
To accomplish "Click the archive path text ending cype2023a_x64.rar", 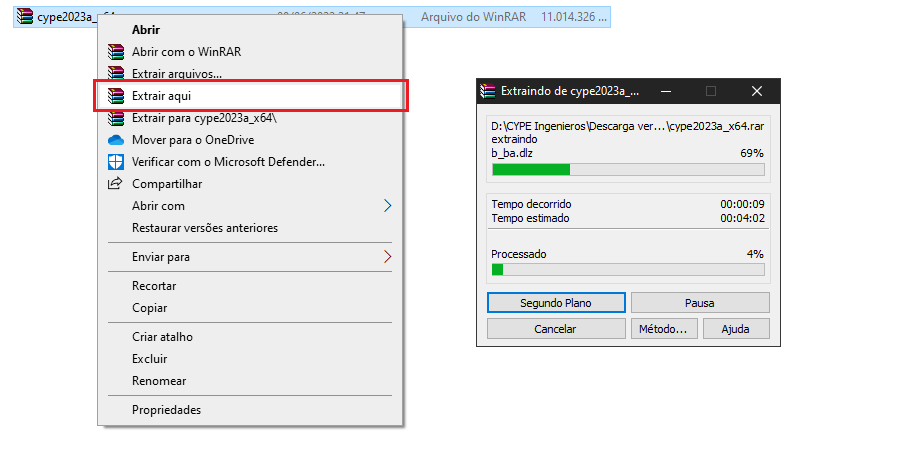I will point(628,126).
